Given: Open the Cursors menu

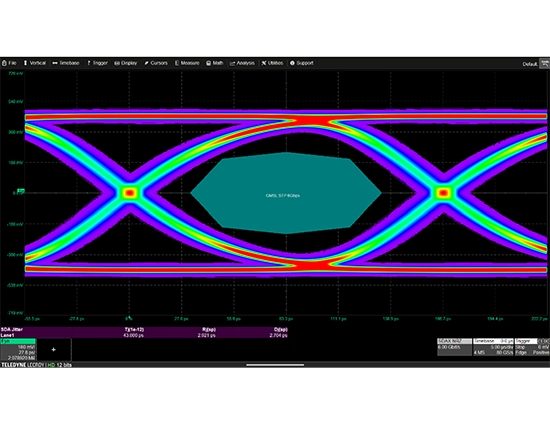Looking at the screenshot, I should point(156,63).
